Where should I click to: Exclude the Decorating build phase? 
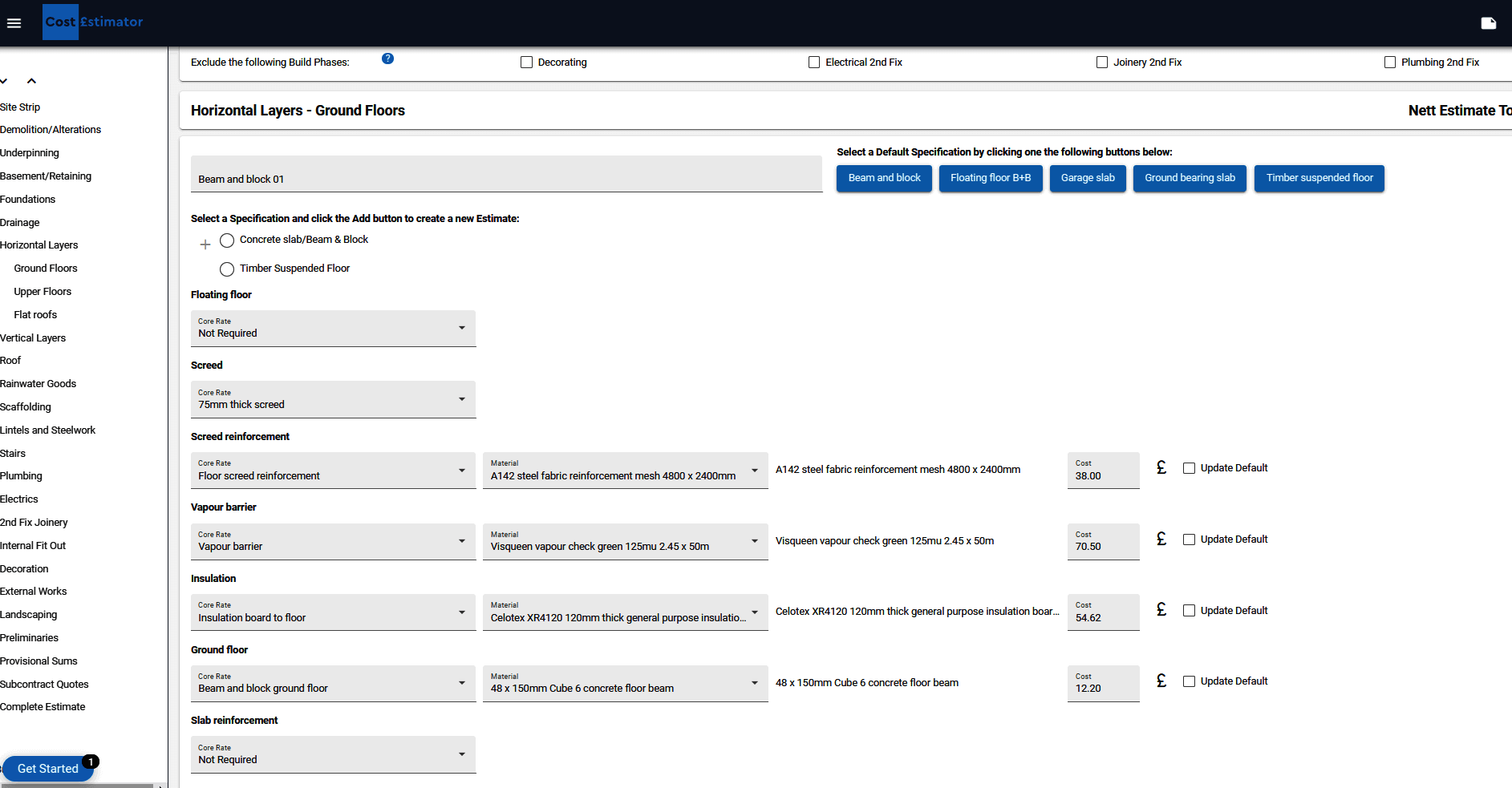pos(526,62)
